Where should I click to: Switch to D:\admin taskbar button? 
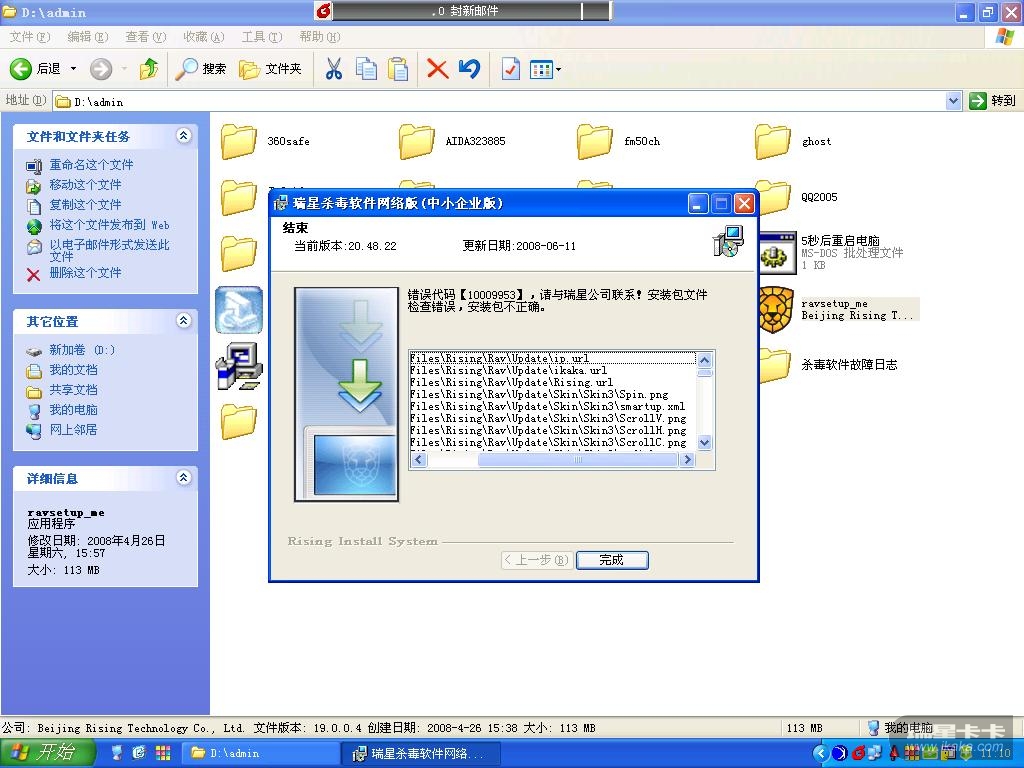pos(260,753)
